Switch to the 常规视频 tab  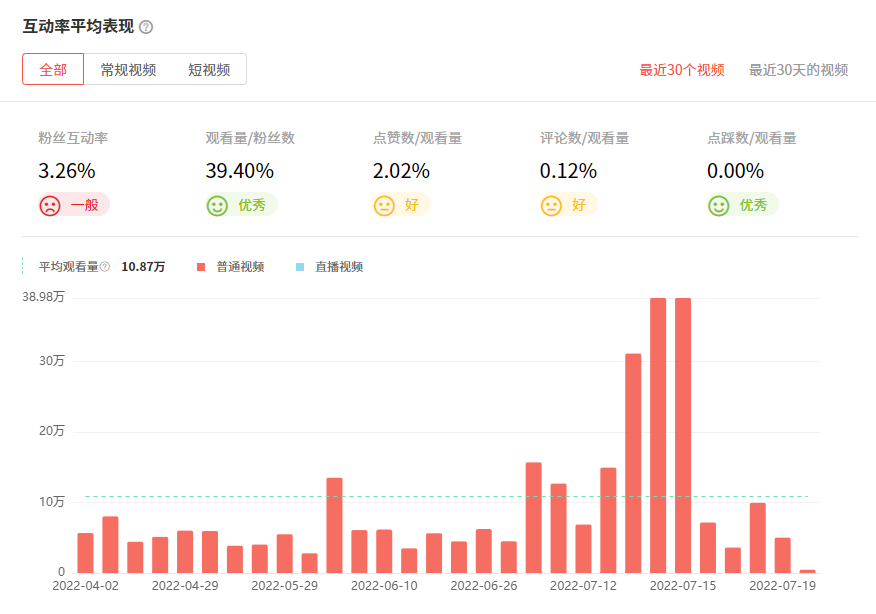(128, 70)
